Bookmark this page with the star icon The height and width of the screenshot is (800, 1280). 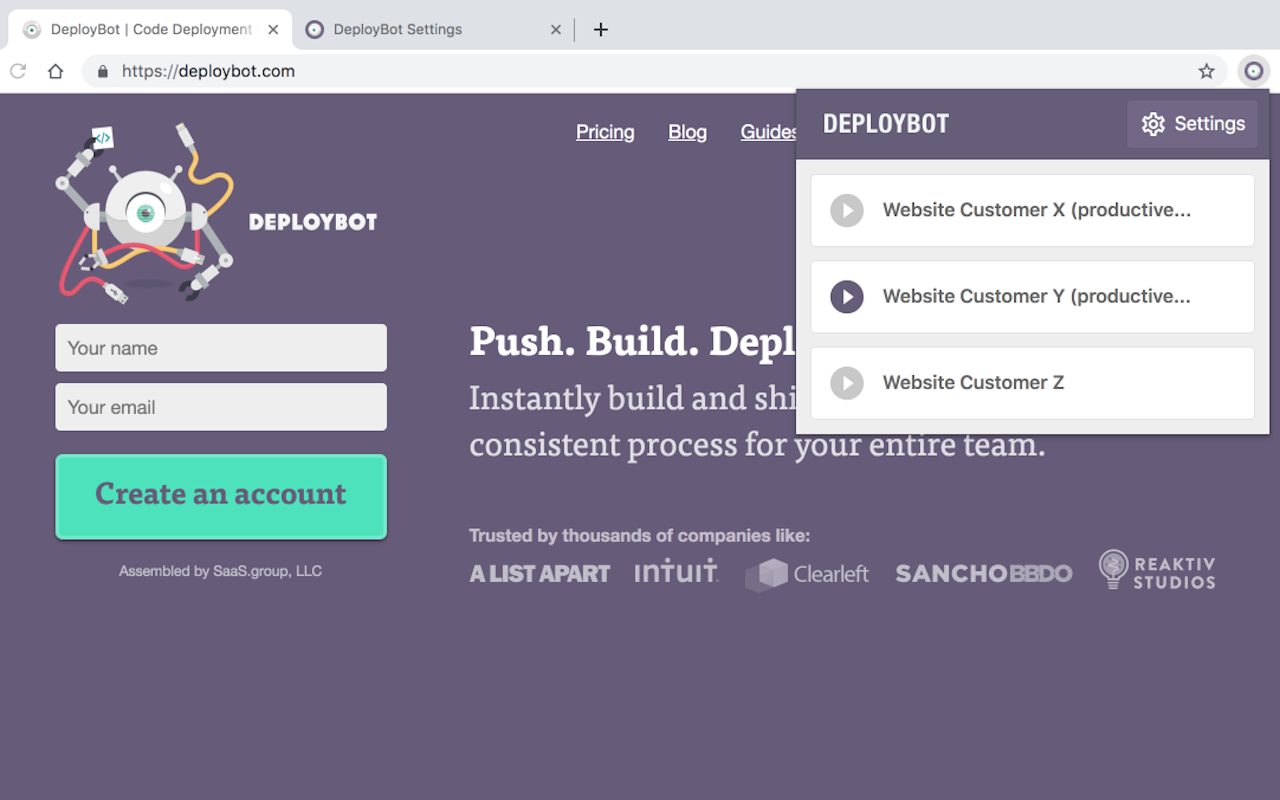point(1207,71)
